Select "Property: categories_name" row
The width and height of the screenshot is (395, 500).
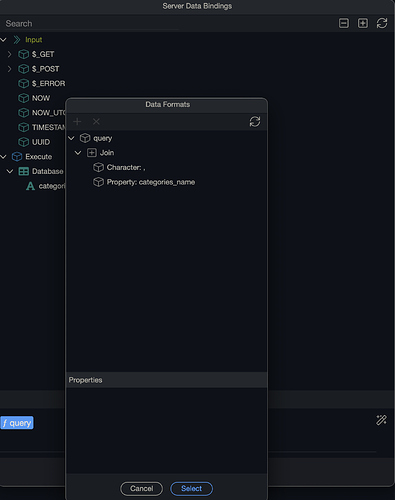point(151,182)
